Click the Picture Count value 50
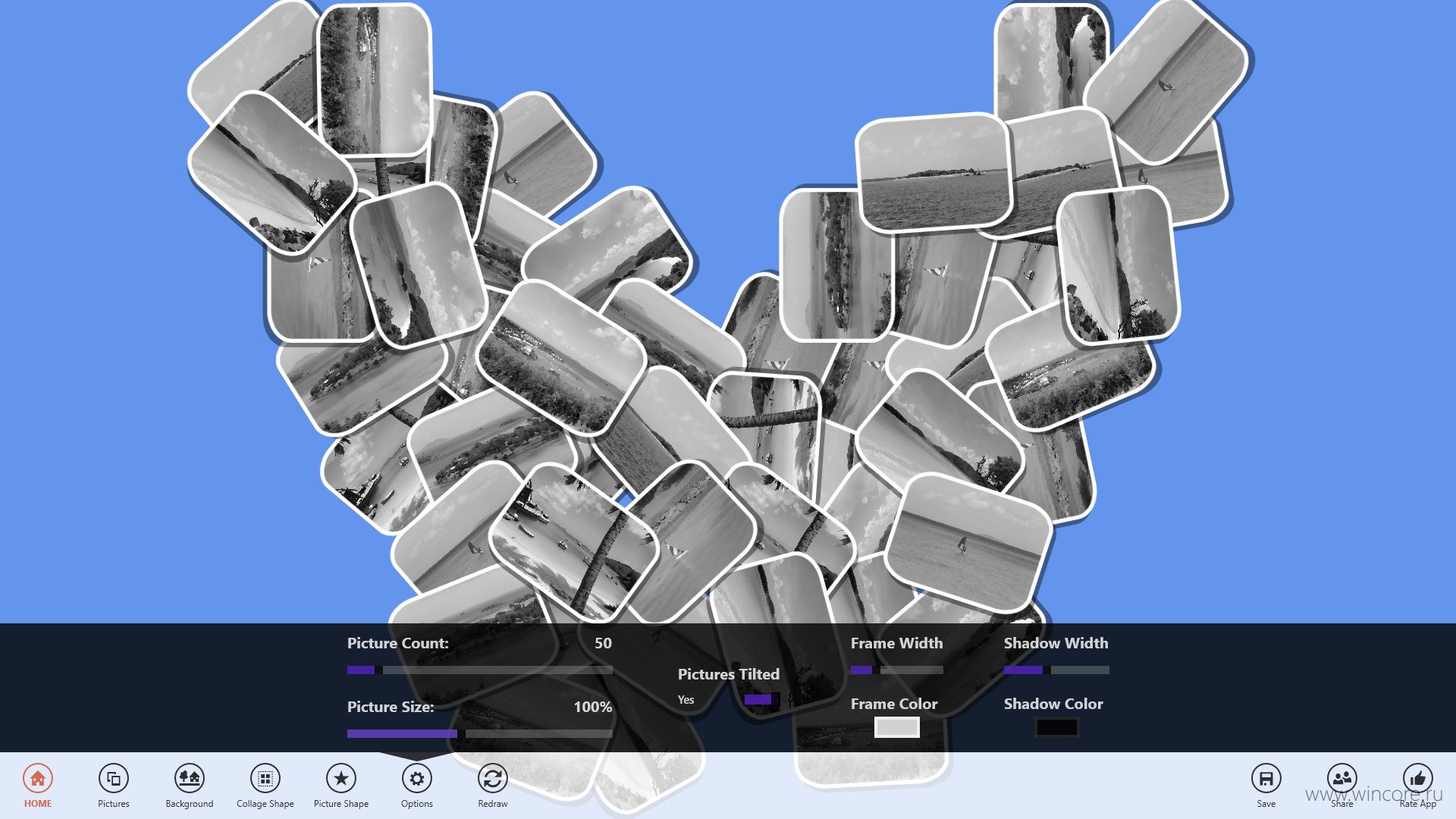 point(603,643)
